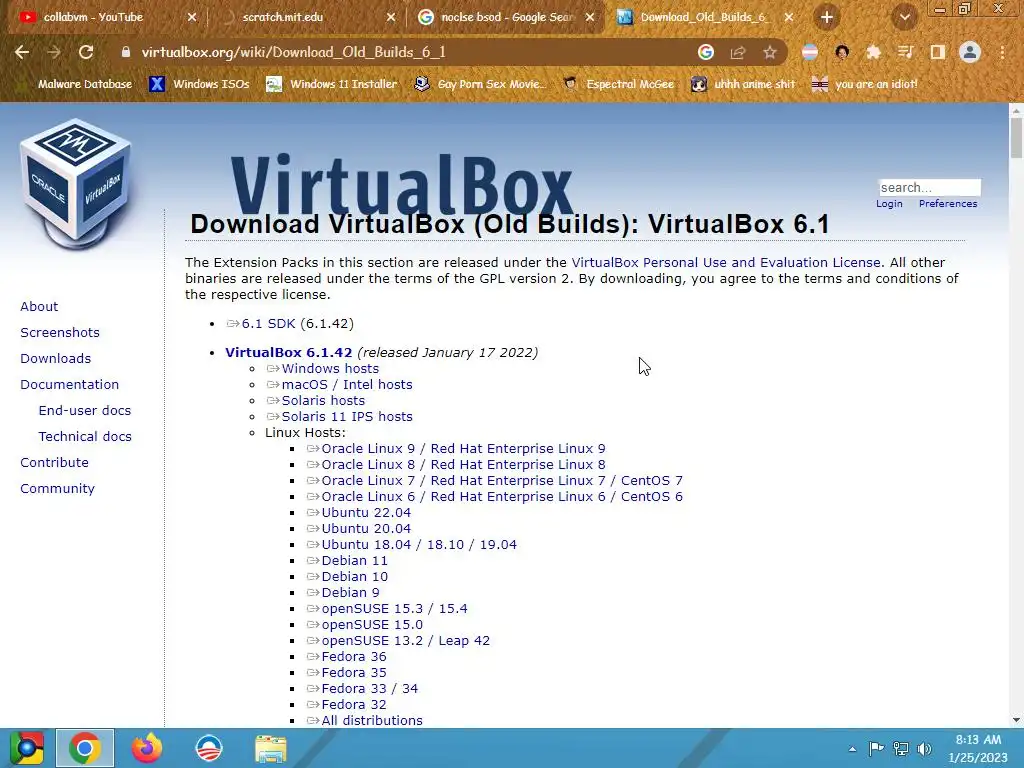
Task: Open the Community sidebar link
Action: (x=57, y=488)
